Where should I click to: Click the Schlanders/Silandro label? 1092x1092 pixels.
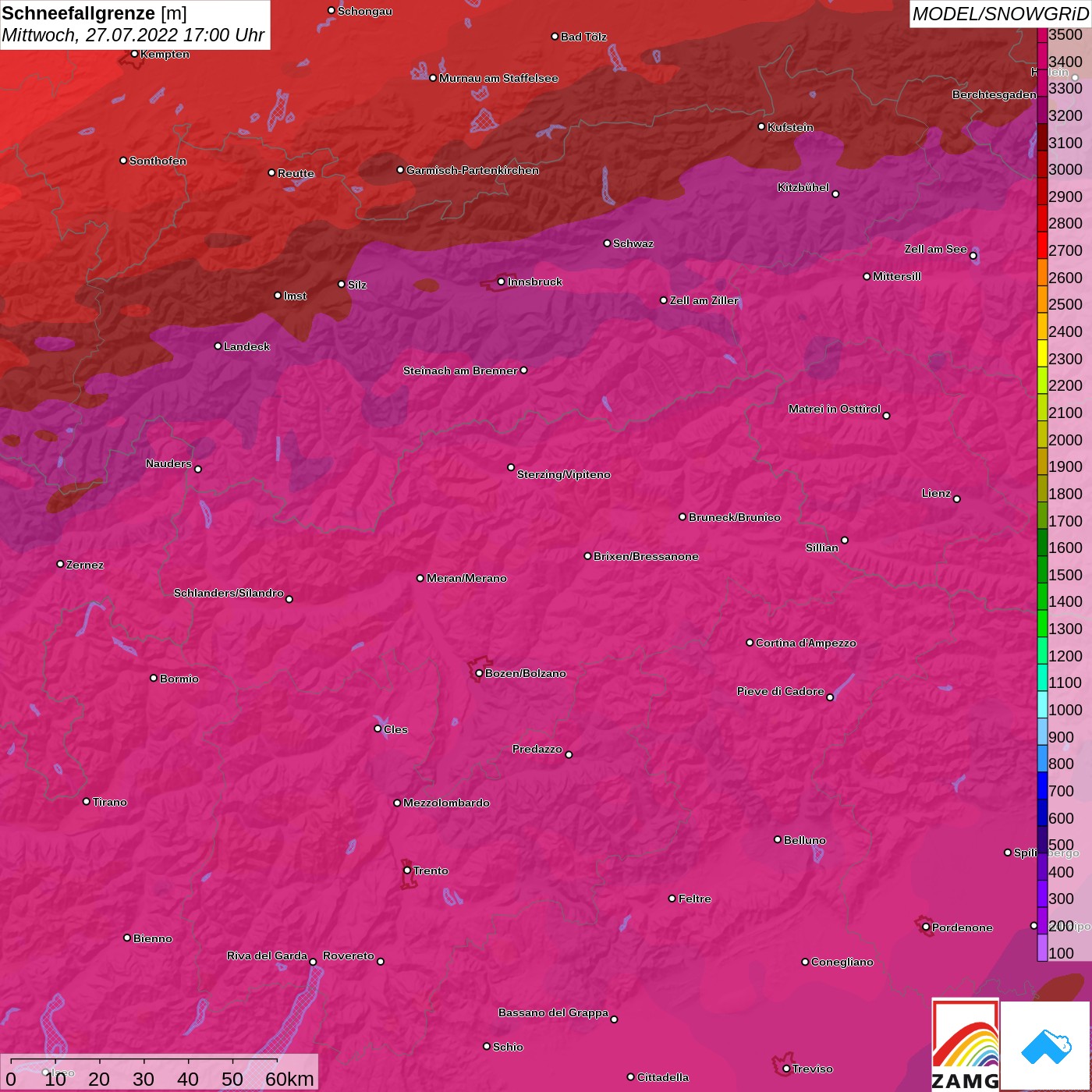229,593
